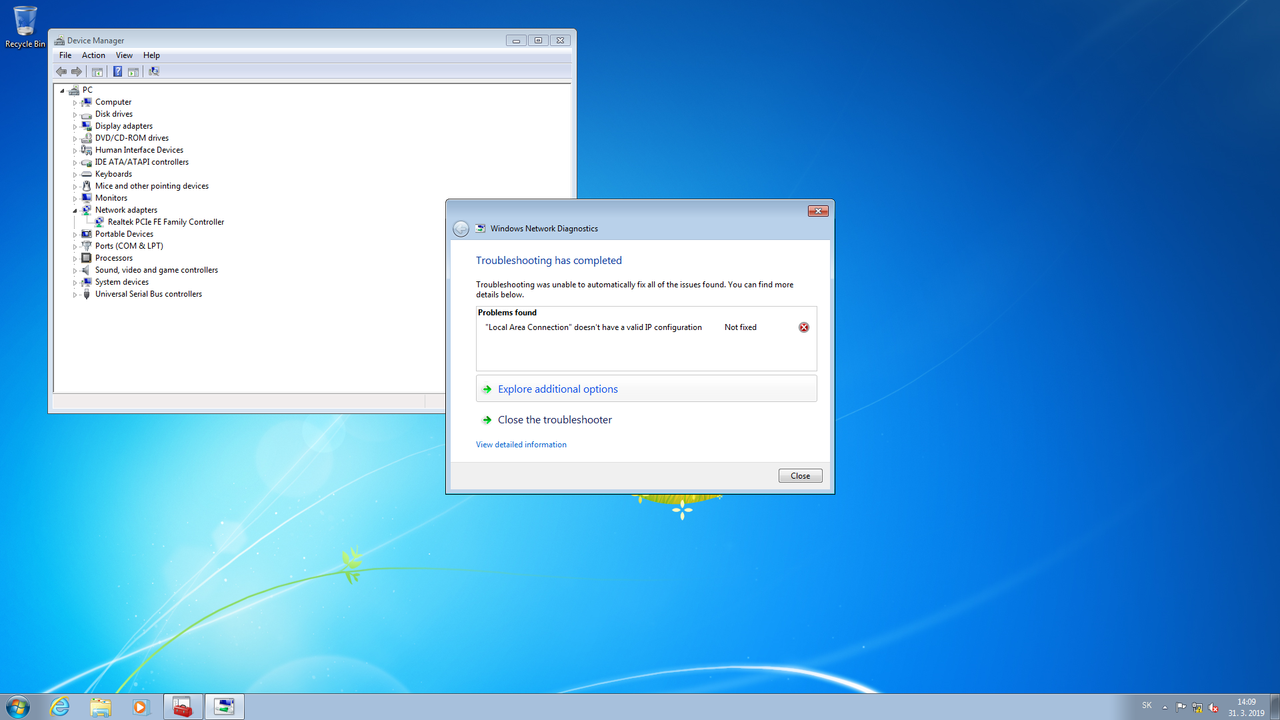Click the SK language indicator

(1147, 706)
